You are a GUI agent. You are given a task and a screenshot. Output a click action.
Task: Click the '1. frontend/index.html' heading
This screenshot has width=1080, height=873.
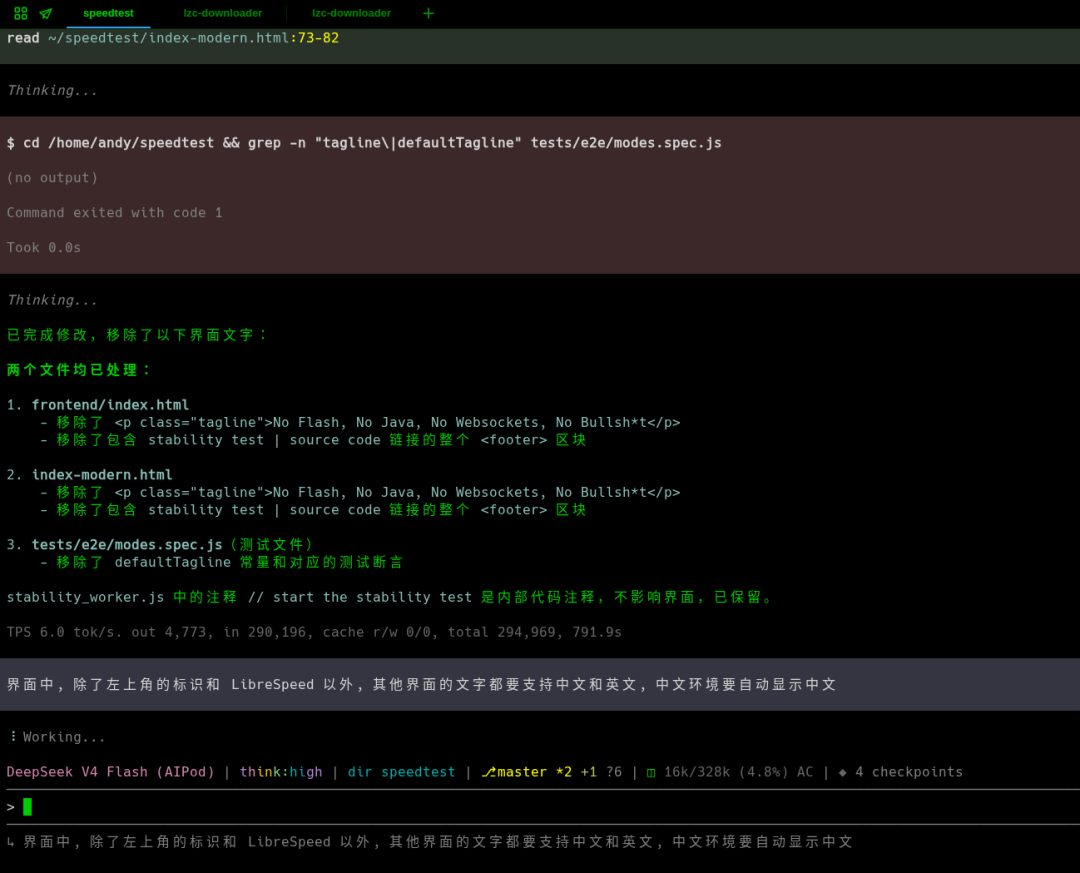tap(98, 404)
